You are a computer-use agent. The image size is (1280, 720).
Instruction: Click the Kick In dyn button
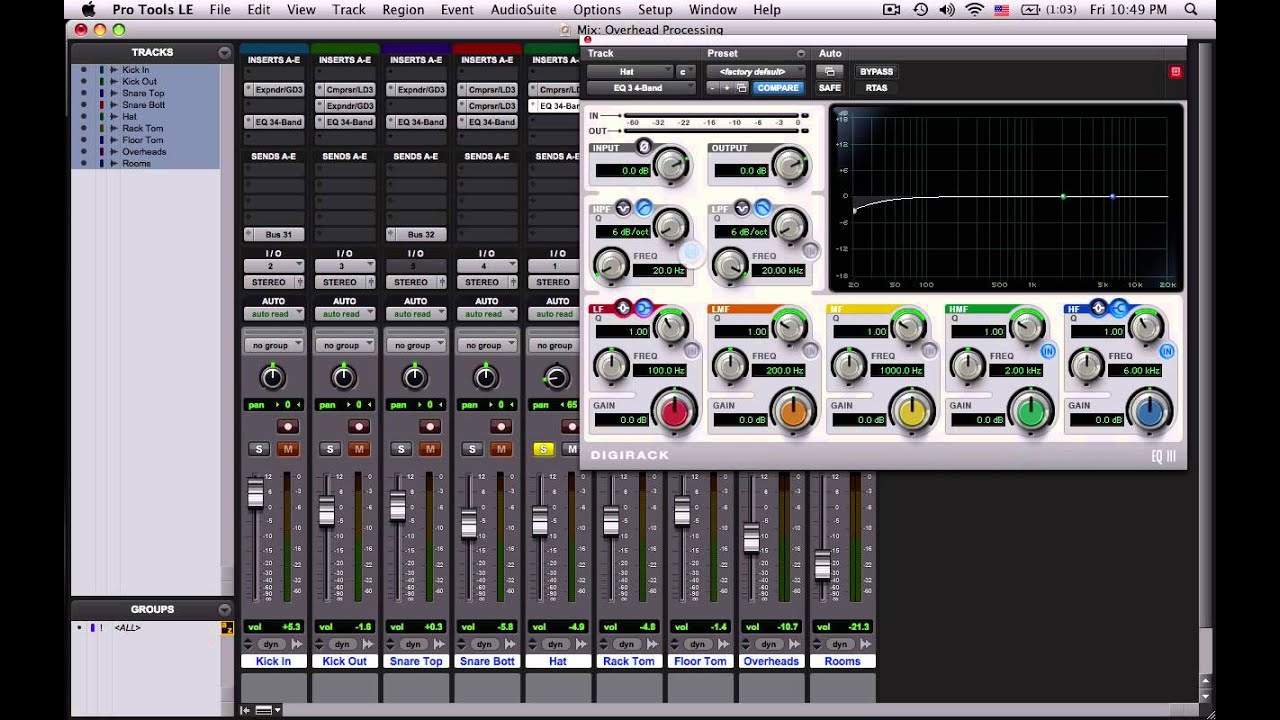tap(270, 644)
